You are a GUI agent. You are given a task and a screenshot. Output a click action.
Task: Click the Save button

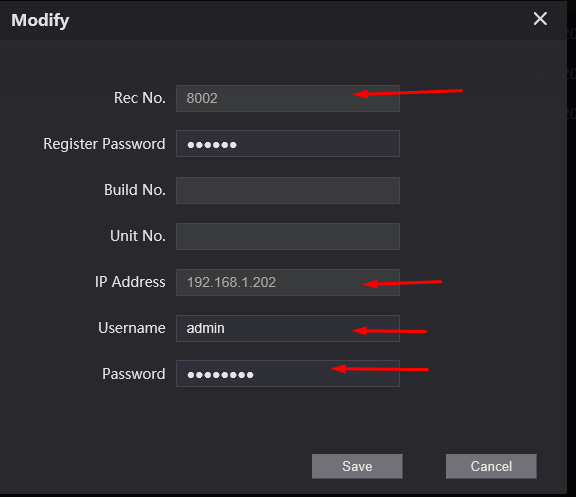pos(357,466)
